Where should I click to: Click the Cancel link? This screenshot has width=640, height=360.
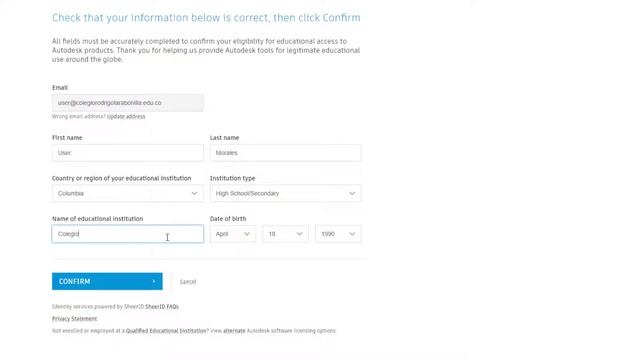(188, 282)
